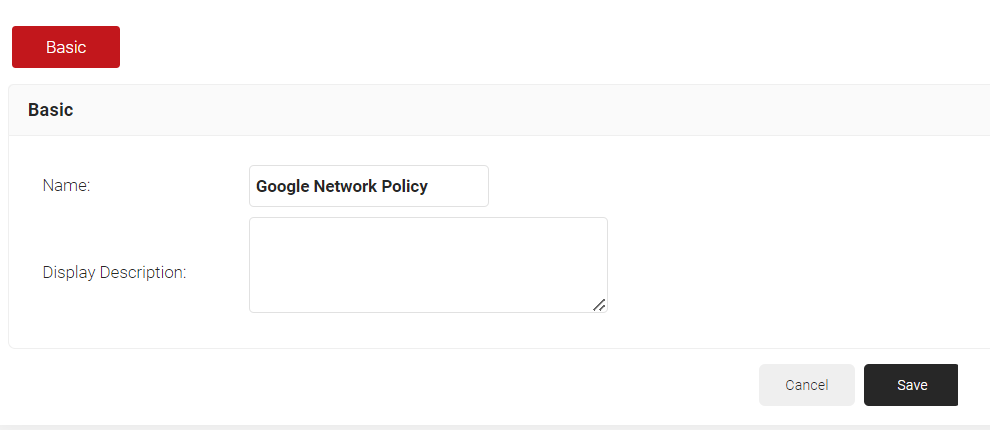Image resolution: width=990 pixels, height=430 pixels.
Task: Click the Save button
Action: (x=911, y=385)
